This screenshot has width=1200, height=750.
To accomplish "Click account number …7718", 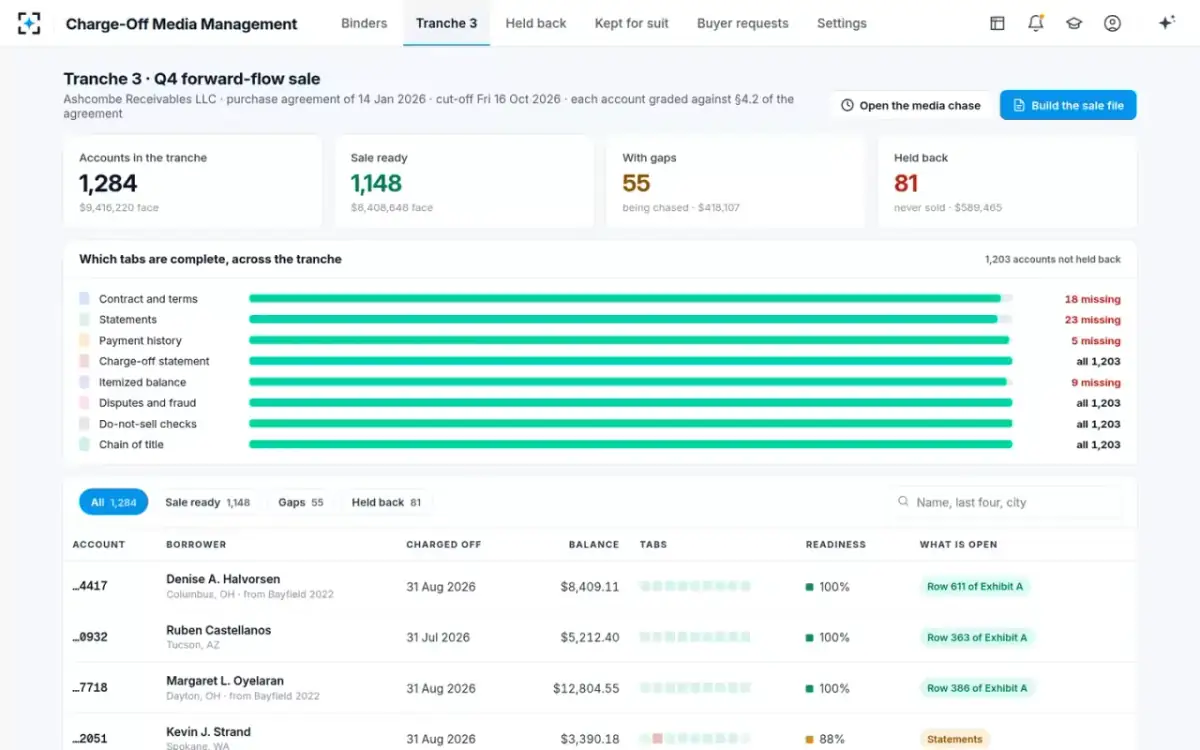I will (x=90, y=688).
